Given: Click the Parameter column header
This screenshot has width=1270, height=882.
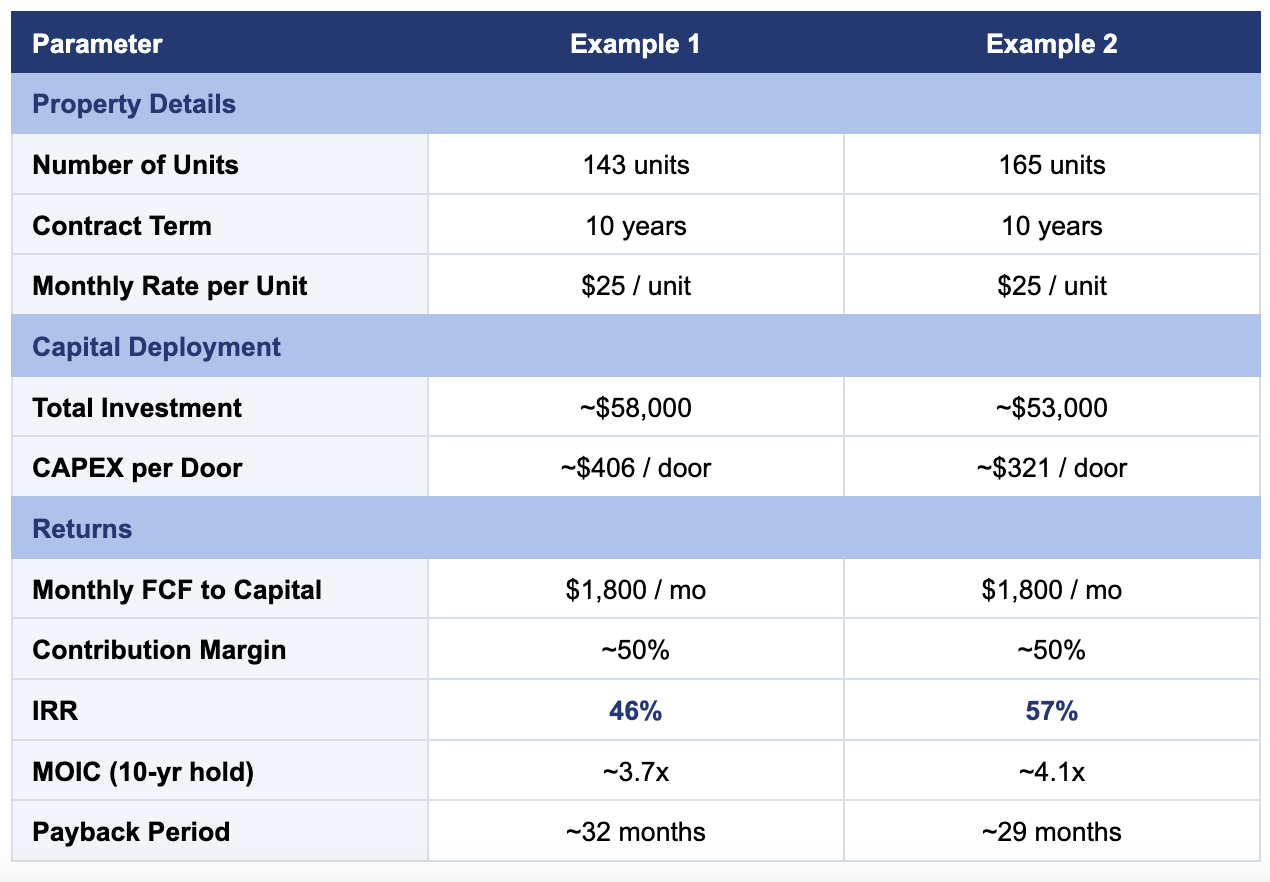Looking at the screenshot, I should (x=97, y=44).
